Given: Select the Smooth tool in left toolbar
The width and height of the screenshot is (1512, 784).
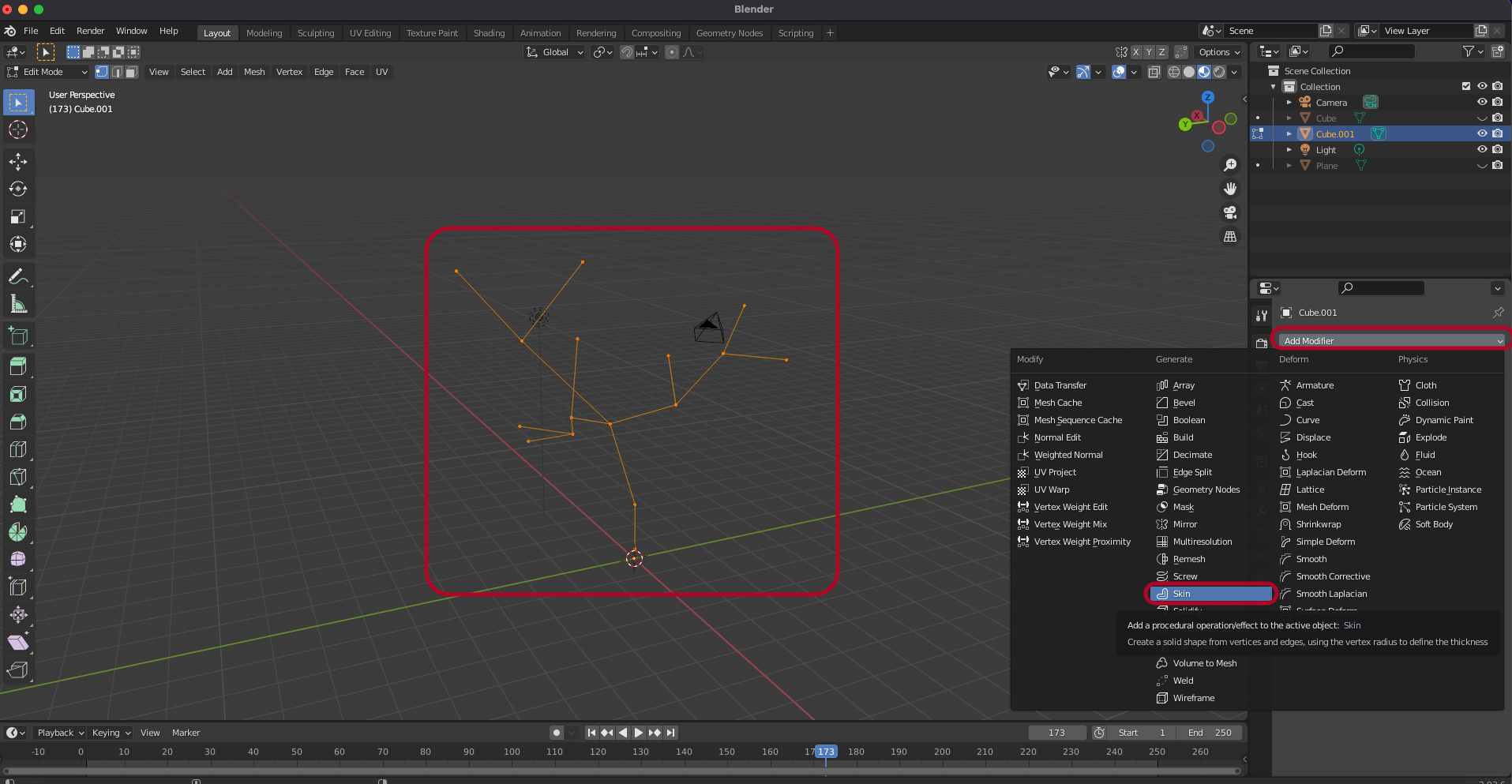Looking at the screenshot, I should [x=18, y=560].
